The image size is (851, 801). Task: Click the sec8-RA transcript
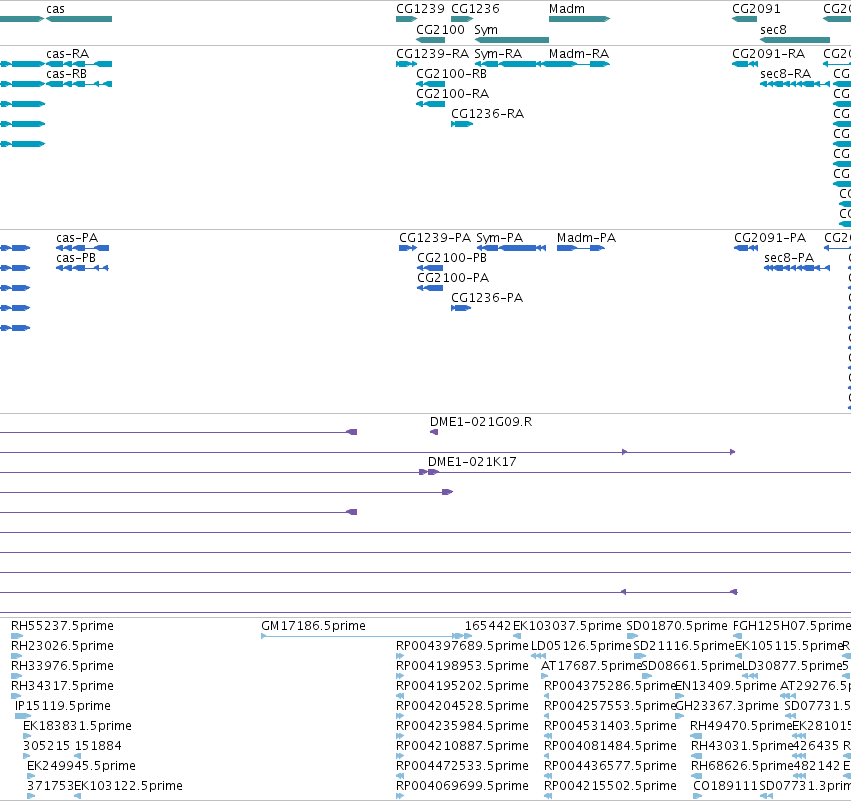click(x=795, y=84)
